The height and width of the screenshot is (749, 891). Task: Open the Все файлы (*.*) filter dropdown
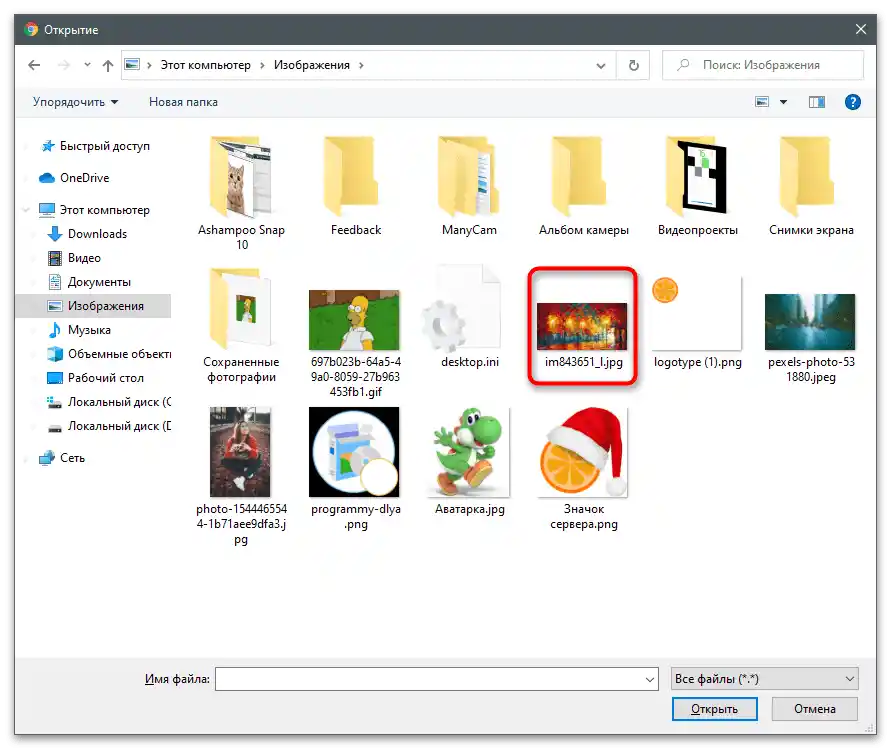[x=764, y=680]
